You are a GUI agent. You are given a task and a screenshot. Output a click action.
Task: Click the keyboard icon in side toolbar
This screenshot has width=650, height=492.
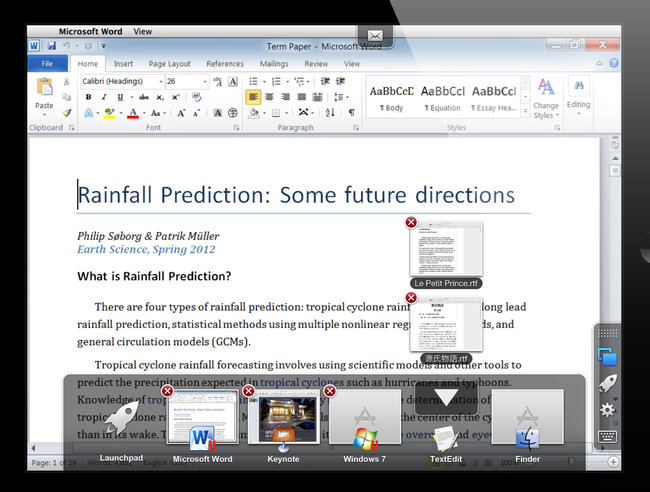coord(608,436)
